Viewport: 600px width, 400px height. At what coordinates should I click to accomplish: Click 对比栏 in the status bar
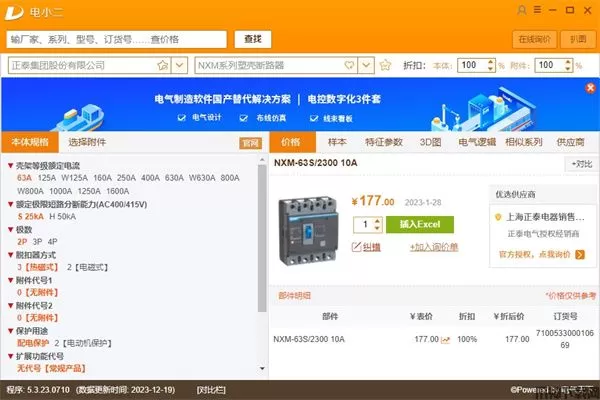pos(211,390)
